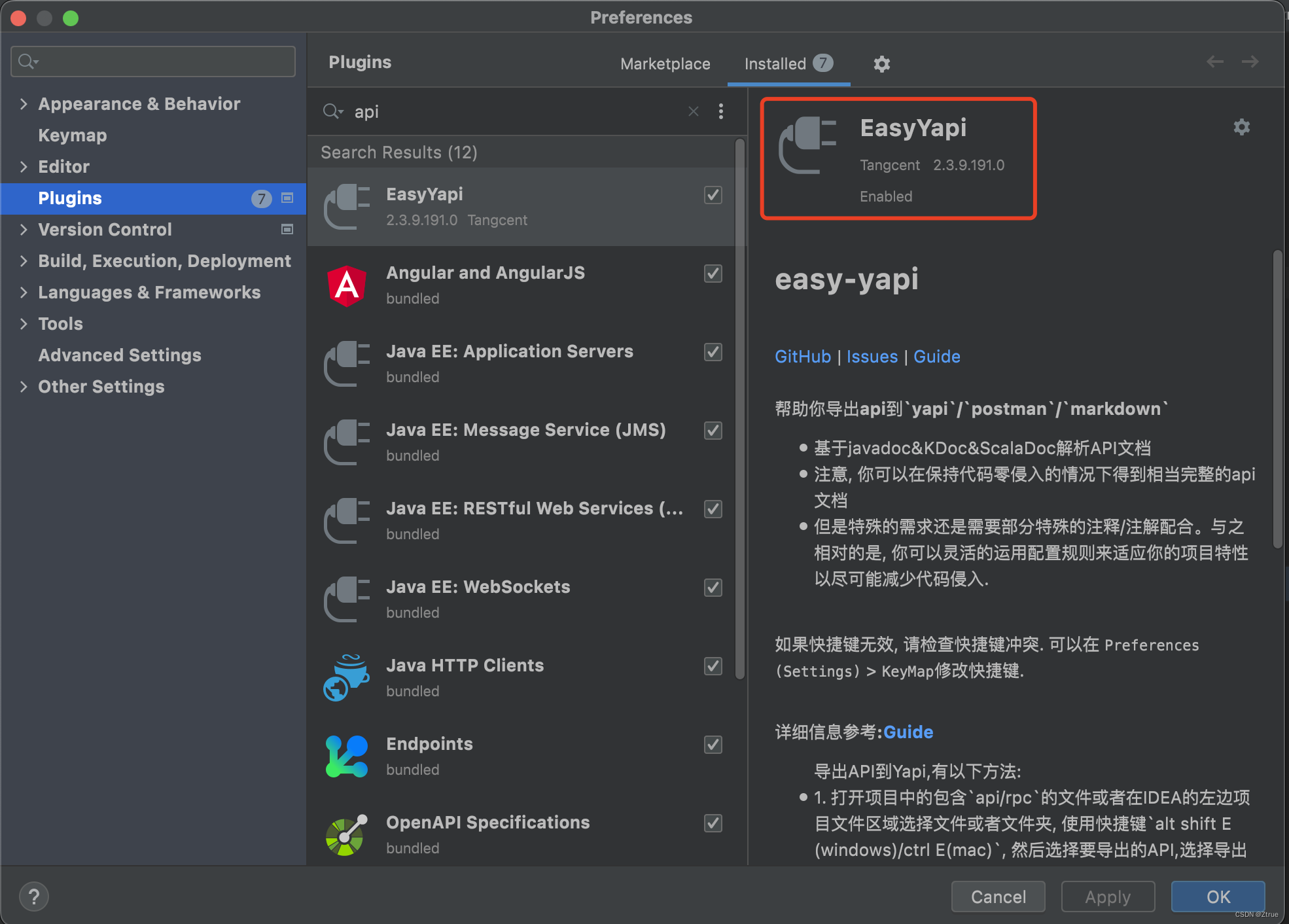The height and width of the screenshot is (924, 1289).
Task: Click the gear icon beside Installed tab
Action: click(881, 63)
